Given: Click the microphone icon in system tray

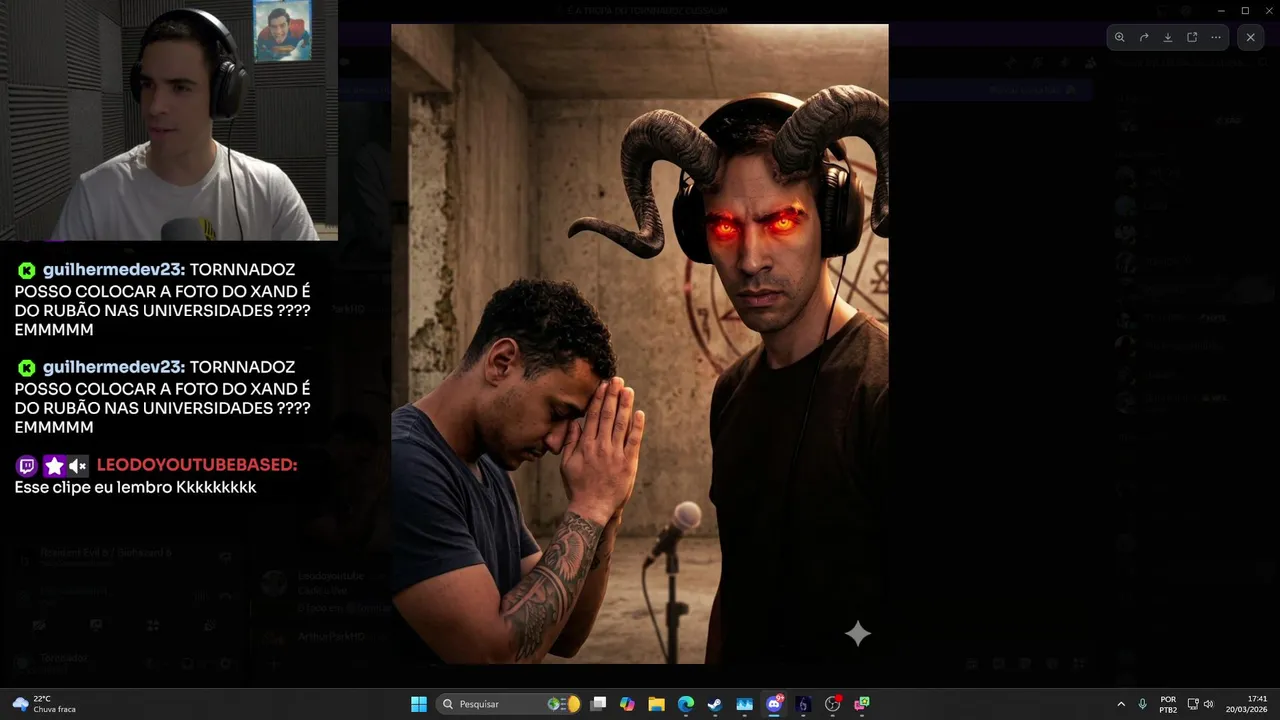Looking at the screenshot, I should click(x=1143, y=704).
